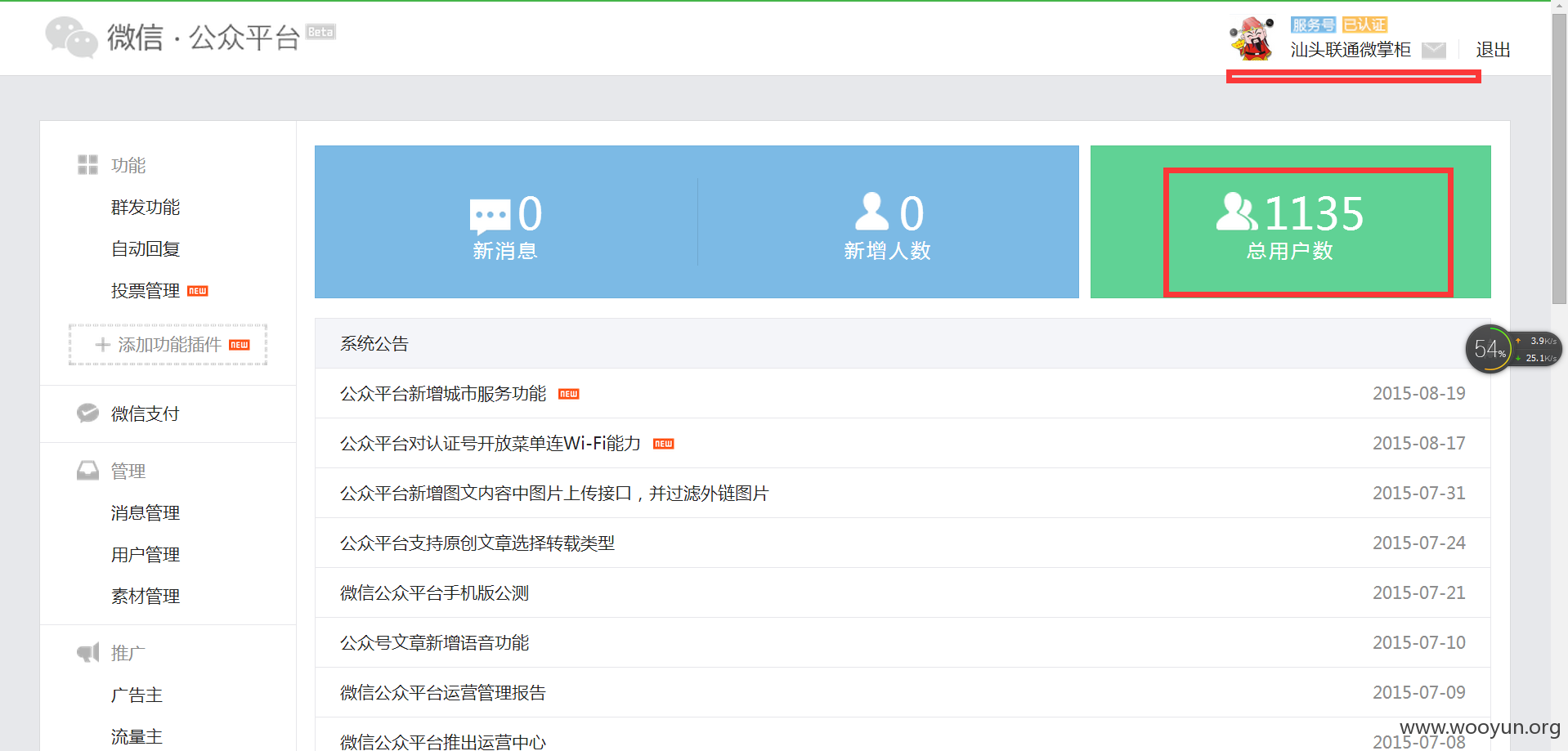The width and height of the screenshot is (1568, 751).
Task: Click the date 2015-07-31
Action: pos(1419,494)
